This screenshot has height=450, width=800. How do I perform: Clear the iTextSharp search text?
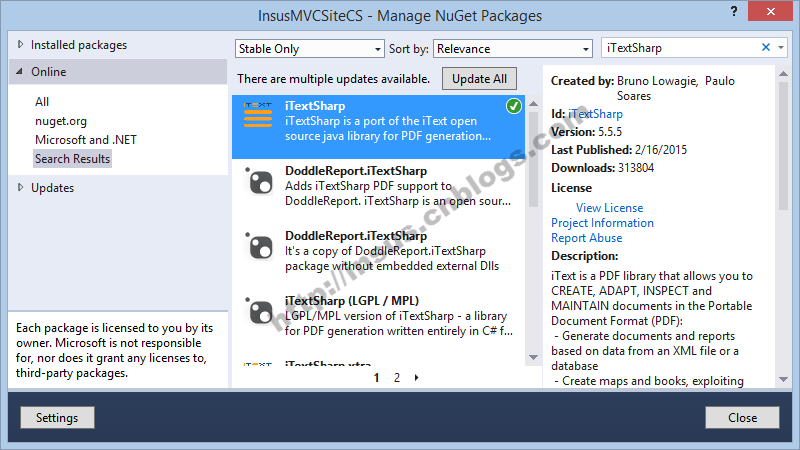pos(766,47)
